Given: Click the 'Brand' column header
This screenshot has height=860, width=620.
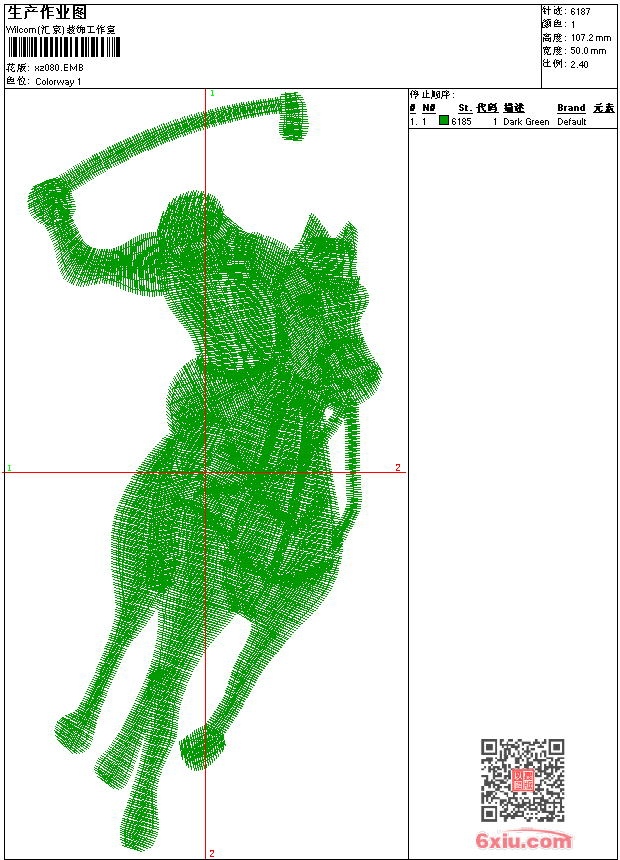Looking at the screenshot, I should [571, 108].
